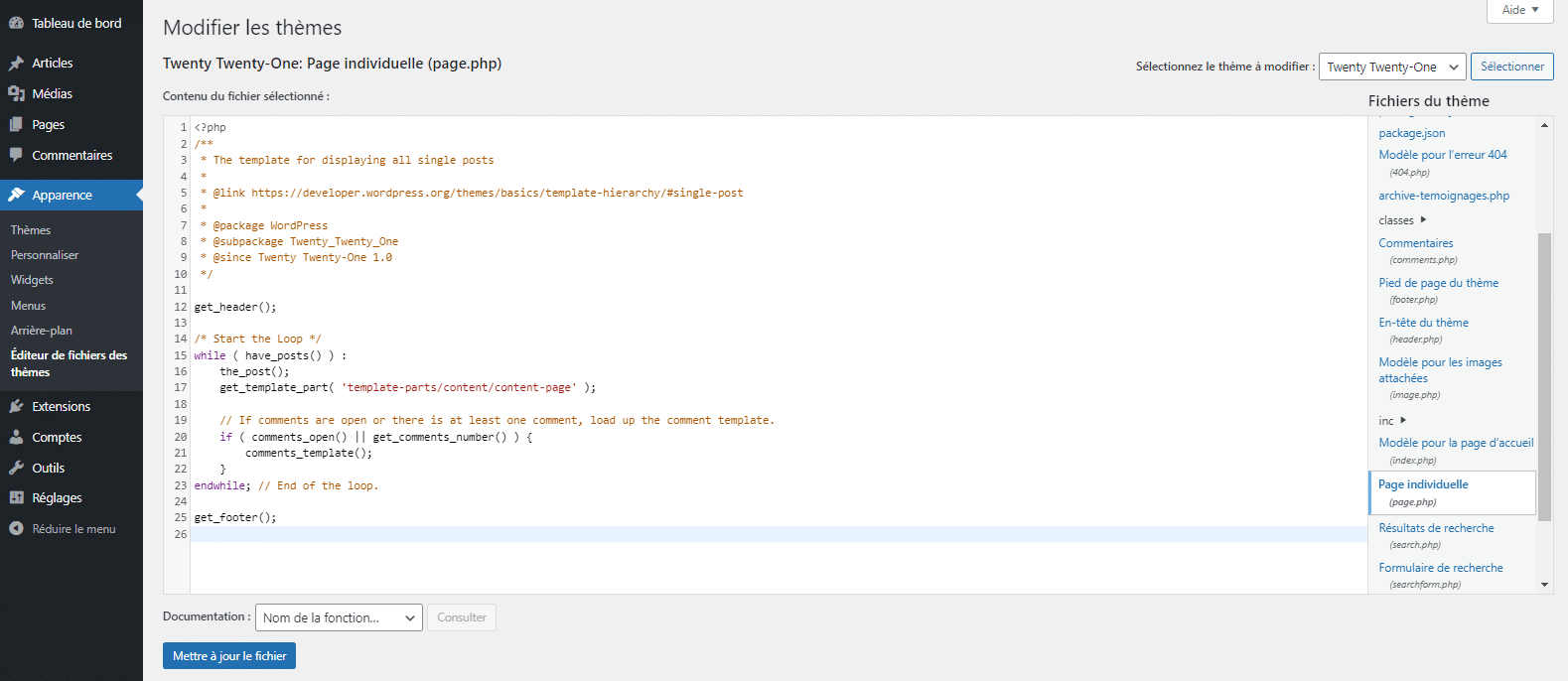The height and width of the screenshot is (681, 1568).
Task: Click the theme files list scrollbar
Action: 1544,377
